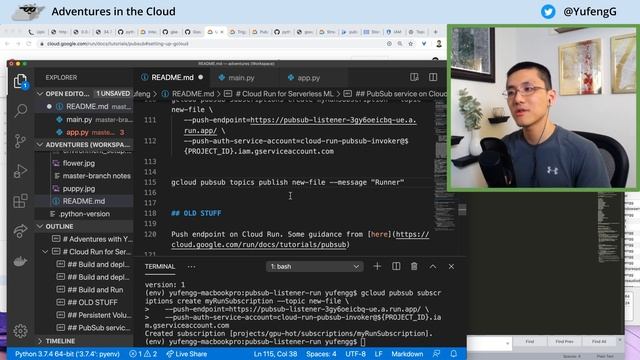The width and height of the screenshot is (640, 360).
Task: Select README.md in workspace tree
Action: coord(85,201)
